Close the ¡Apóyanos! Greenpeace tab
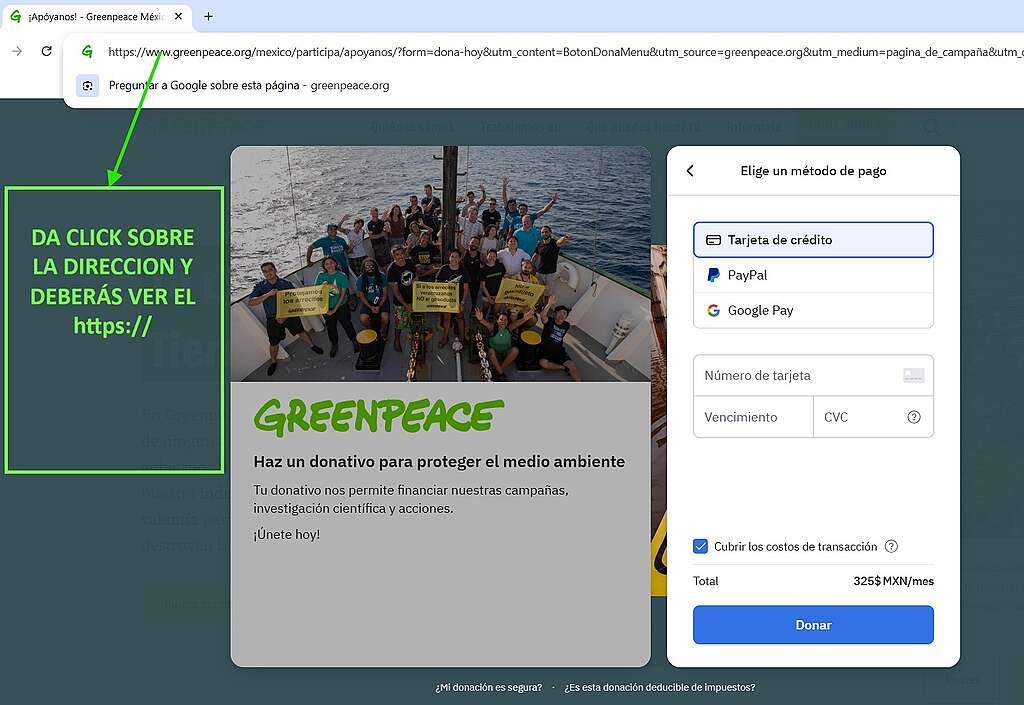Screen dimensions: 1024x705 (180, 16)
